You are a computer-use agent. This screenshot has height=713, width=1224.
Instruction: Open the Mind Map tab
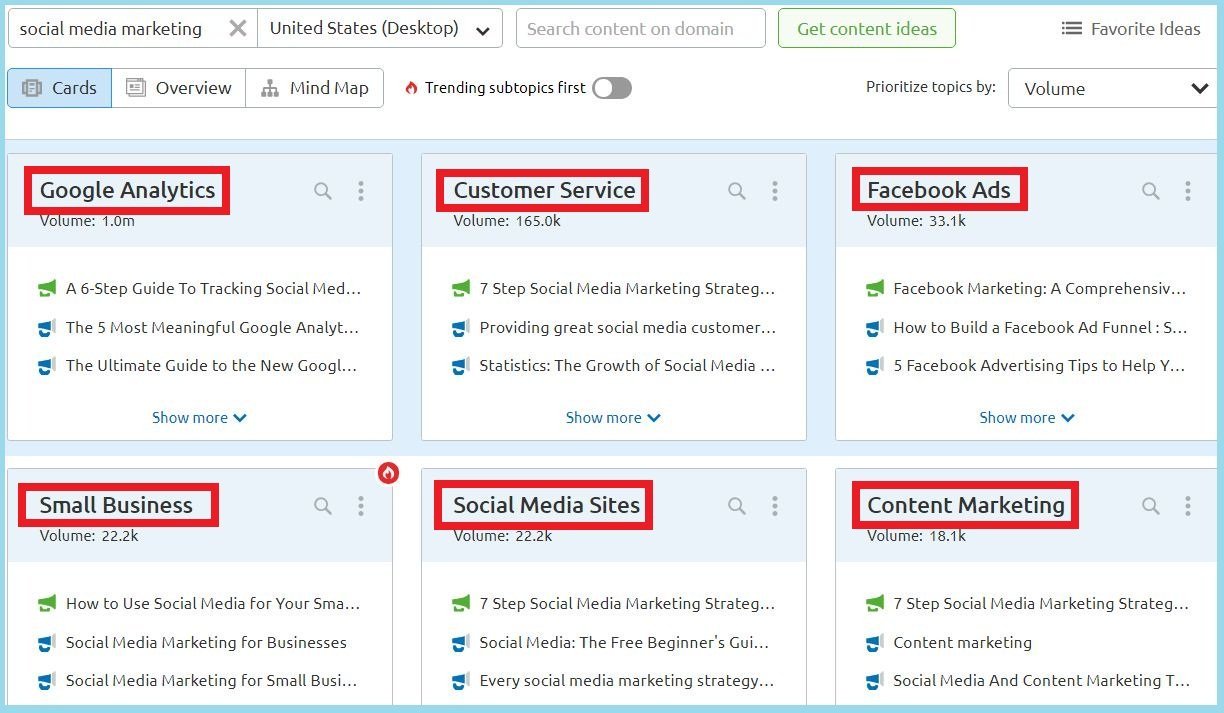pos(315,88)
